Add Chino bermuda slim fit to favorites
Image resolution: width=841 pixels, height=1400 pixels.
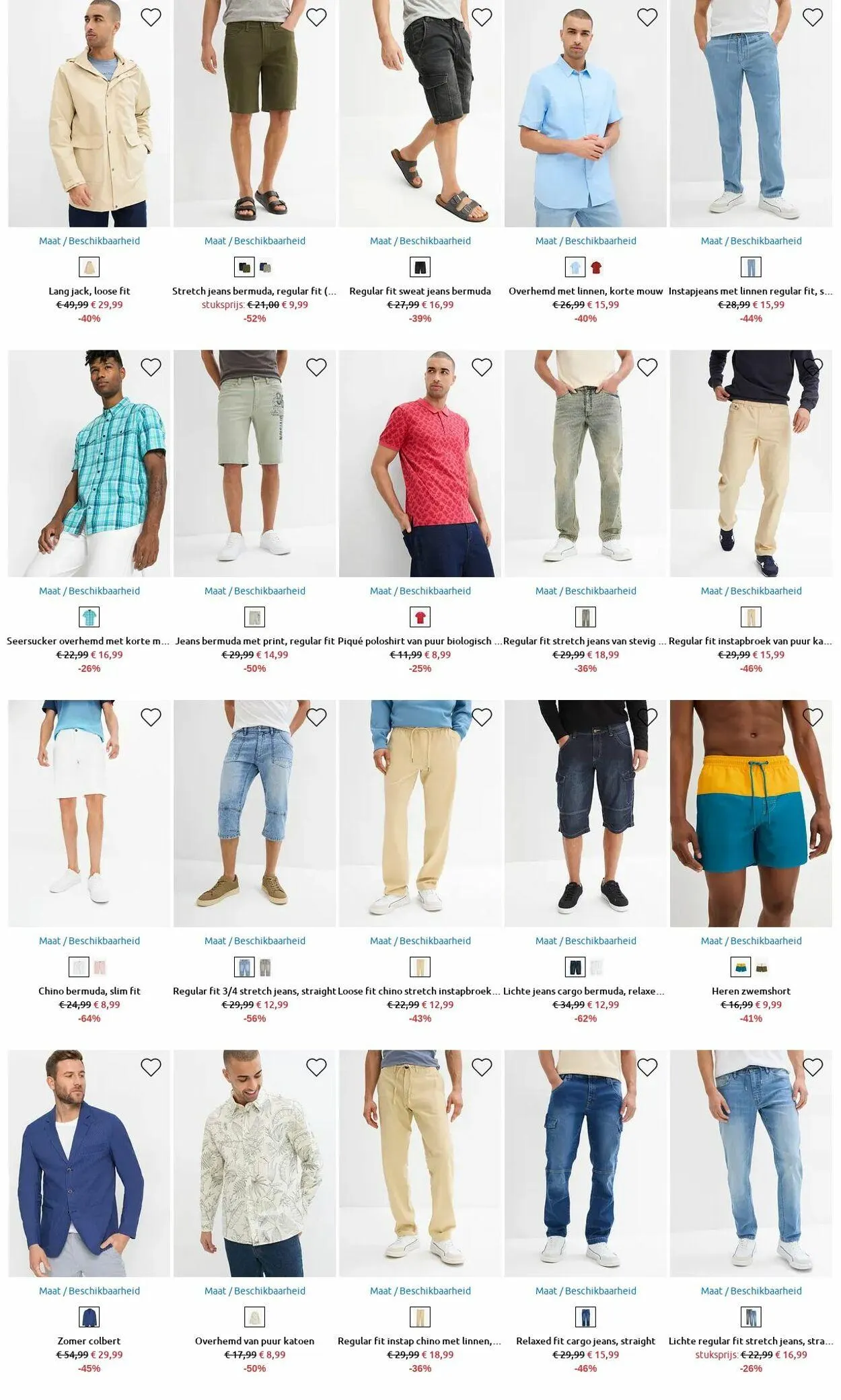[x=151, y=717]
